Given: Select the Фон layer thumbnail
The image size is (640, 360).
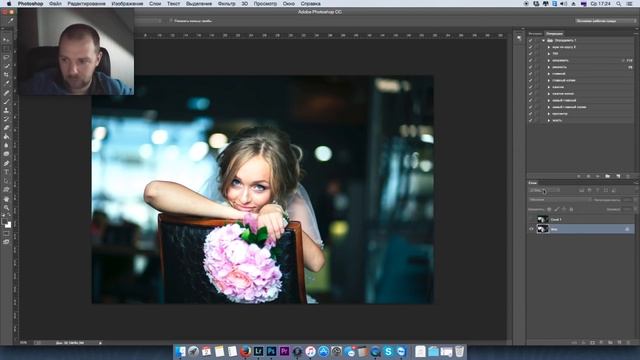Looking at the screenshot, I should [x=542, y=229].
